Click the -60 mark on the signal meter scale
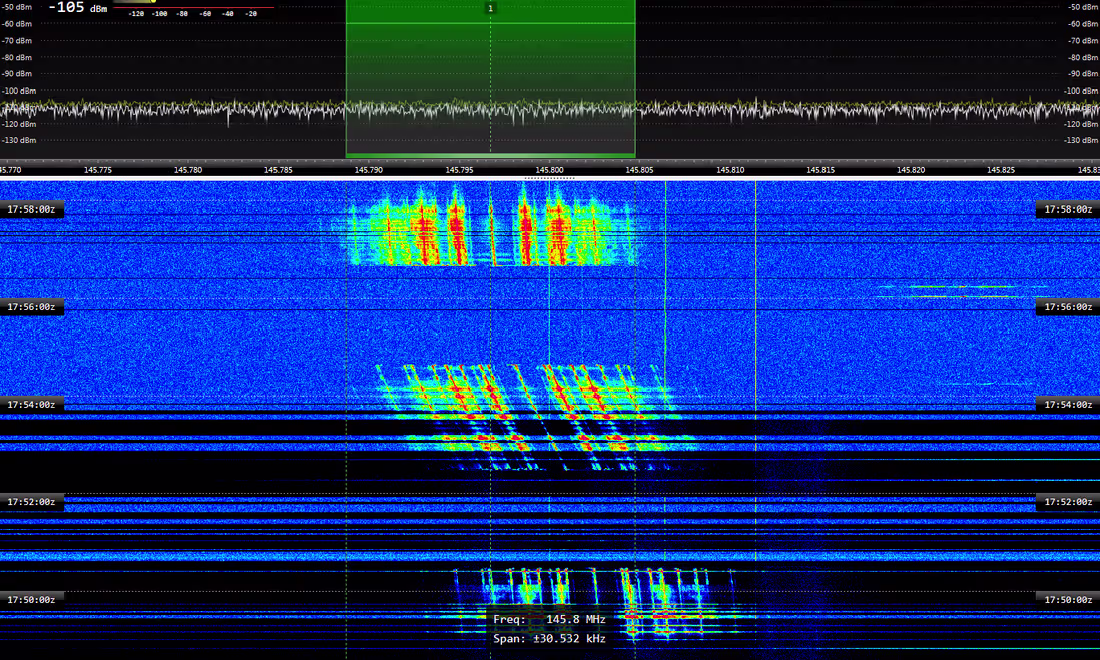Image resolution: width=1100 pixels, height=660 pixels. pos(205,13)
